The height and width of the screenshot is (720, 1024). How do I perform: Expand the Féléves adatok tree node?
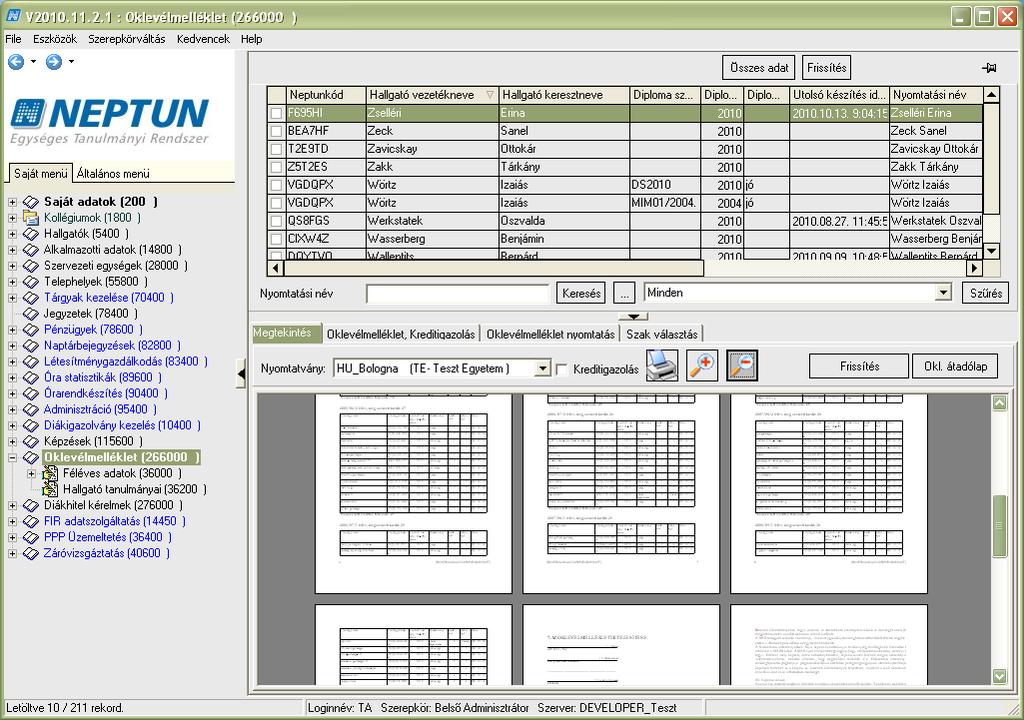pyautogui.click(x=31, y=473)
